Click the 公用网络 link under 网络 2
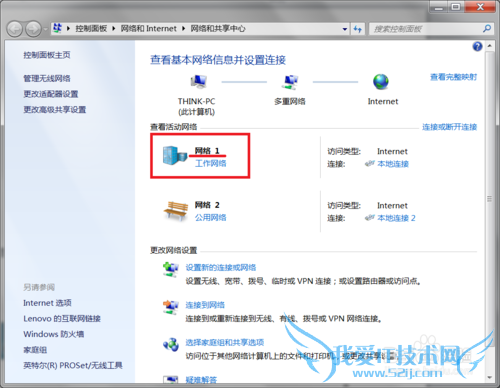The width and height of the screenshot is (500, 388). 211,218
